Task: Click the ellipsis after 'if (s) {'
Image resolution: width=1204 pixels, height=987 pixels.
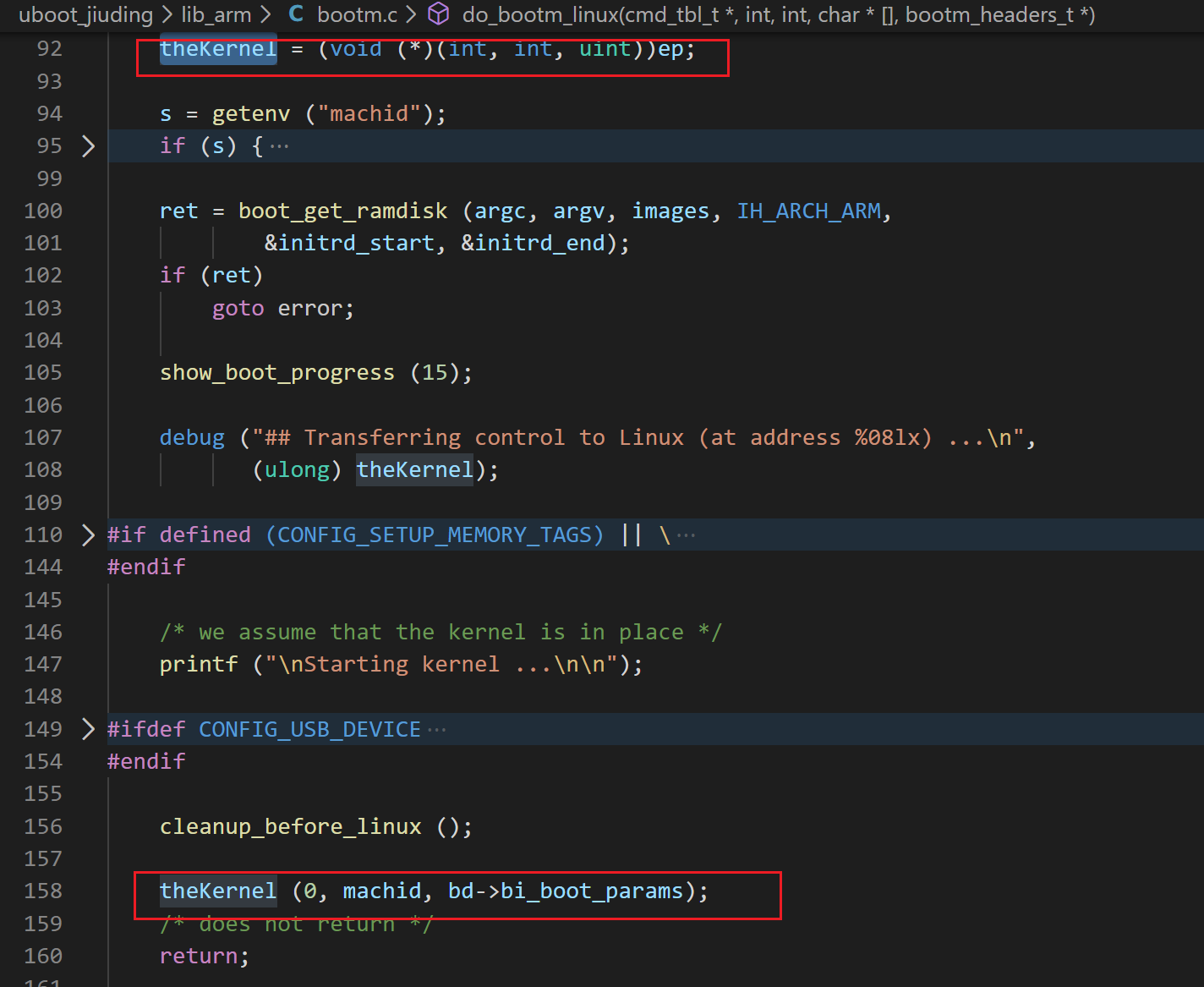Action: 280,146
